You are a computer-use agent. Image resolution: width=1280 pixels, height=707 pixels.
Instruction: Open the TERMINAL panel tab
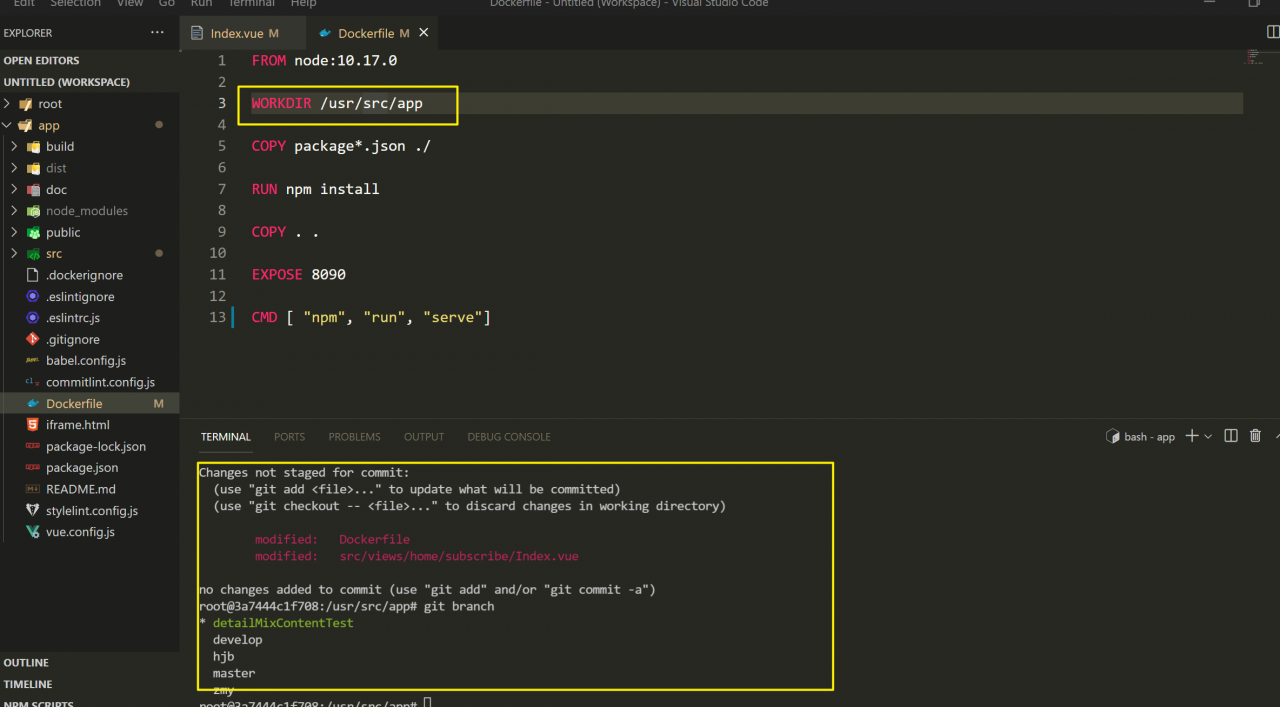tap(226, 437)
